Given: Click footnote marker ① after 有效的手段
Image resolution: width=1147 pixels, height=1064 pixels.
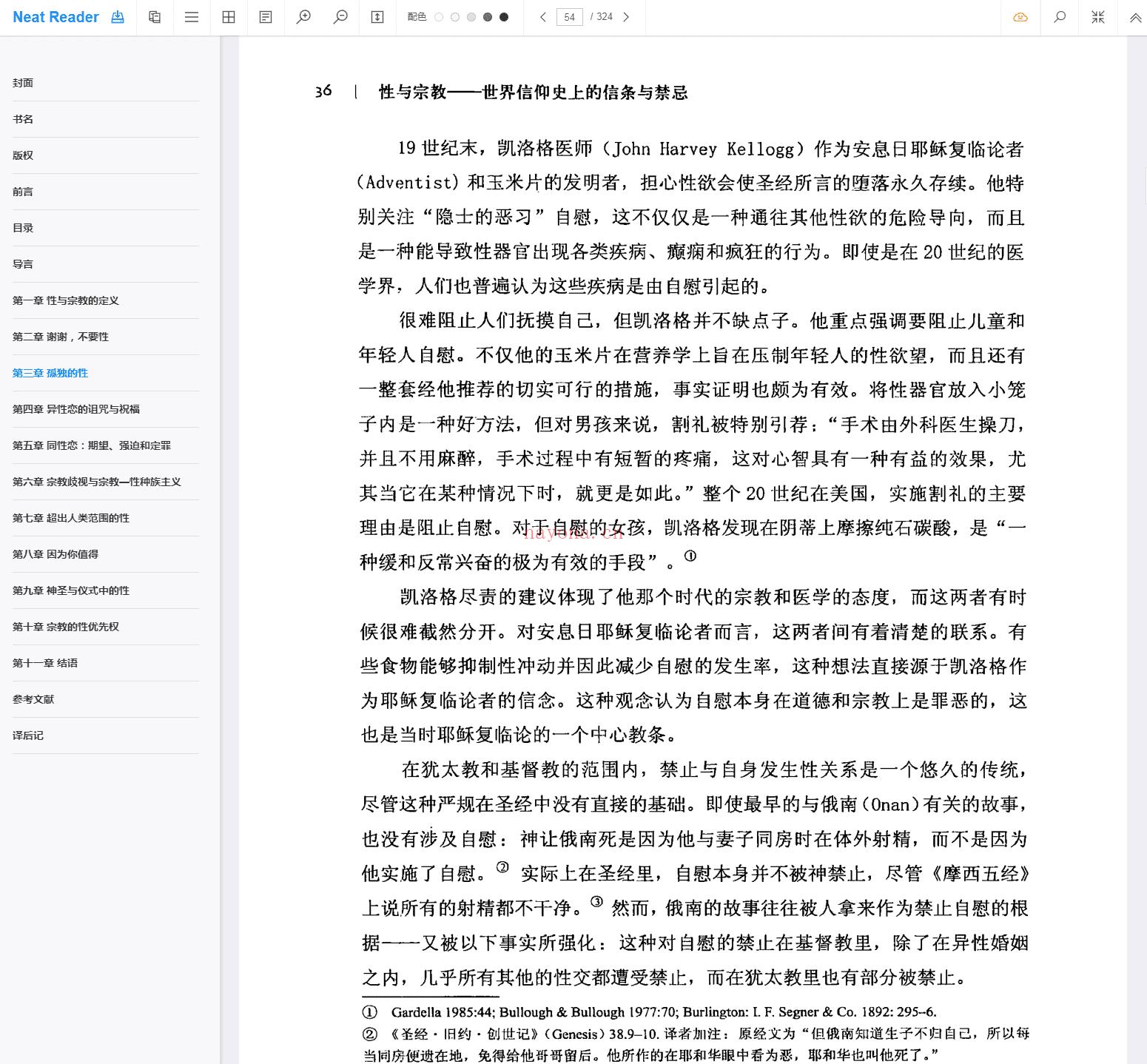Looking at the screenshot, I should coord(690,556).
